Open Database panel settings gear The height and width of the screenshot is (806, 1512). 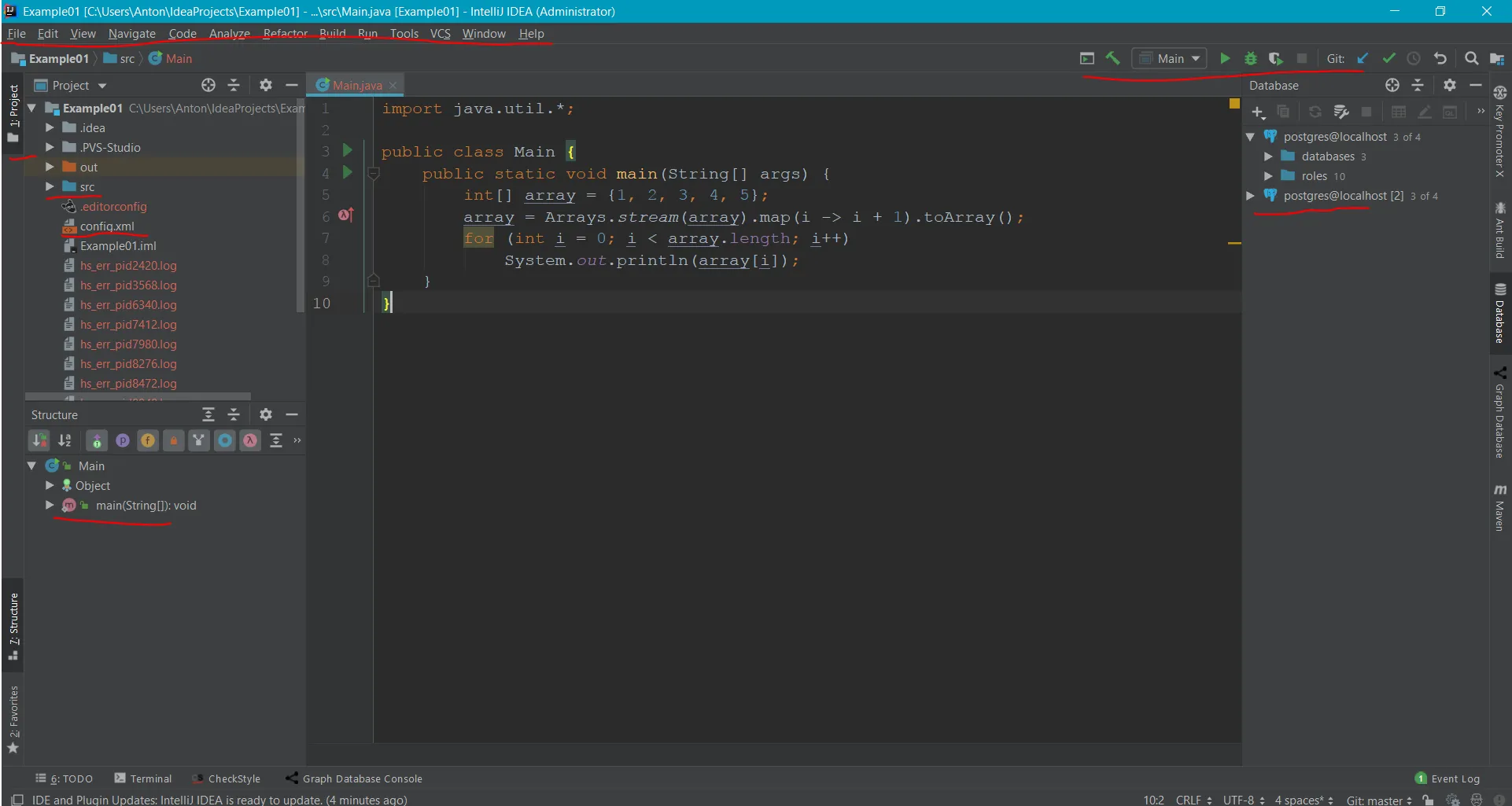pyautogui.click(x=1450, y=85)
